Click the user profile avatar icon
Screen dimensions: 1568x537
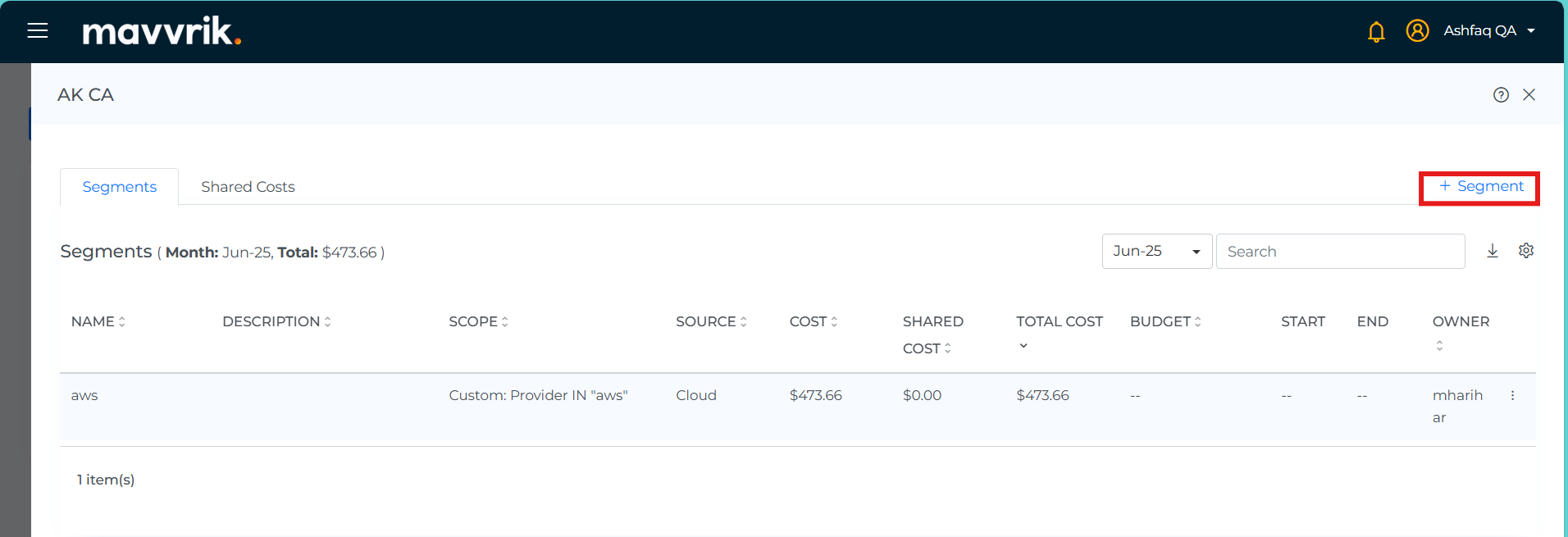pos(1417,30)
